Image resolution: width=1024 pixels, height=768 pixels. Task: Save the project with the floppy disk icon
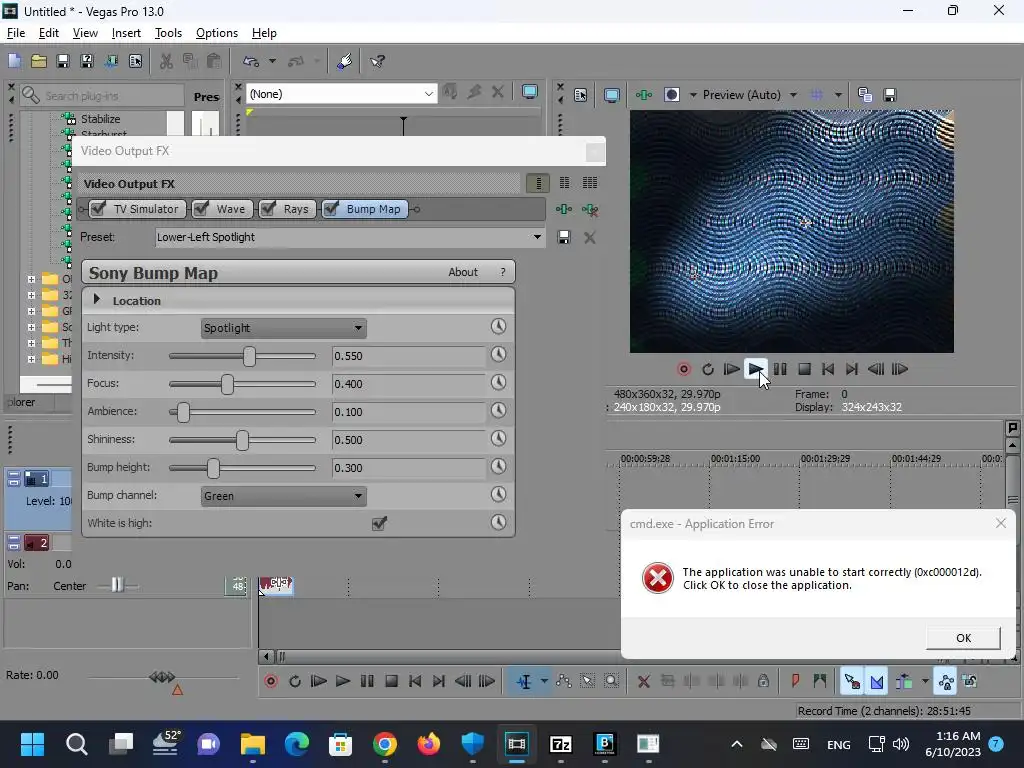point(63,61)
